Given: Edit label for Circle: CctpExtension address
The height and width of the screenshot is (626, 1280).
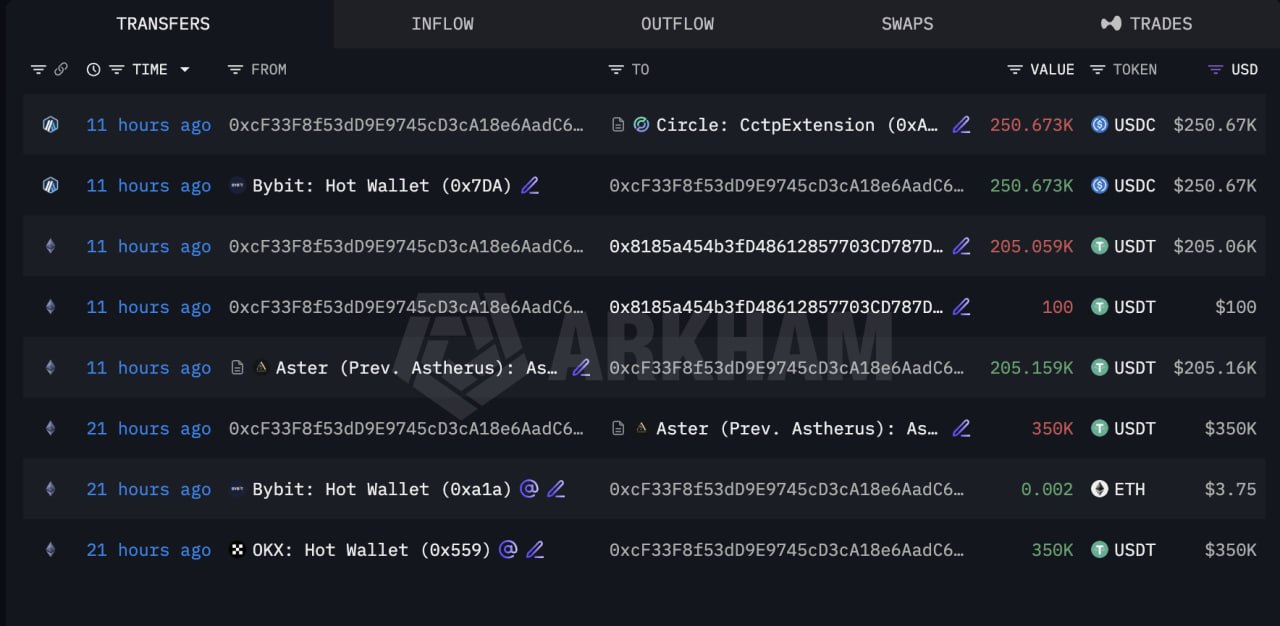Looking at the screenshot, I should [x=961, y=125].
